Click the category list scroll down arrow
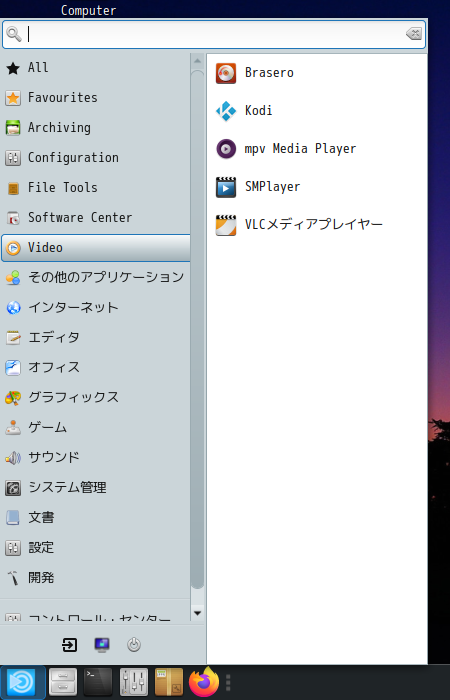This screenshot has width=450, height=700. click(197, 613)
